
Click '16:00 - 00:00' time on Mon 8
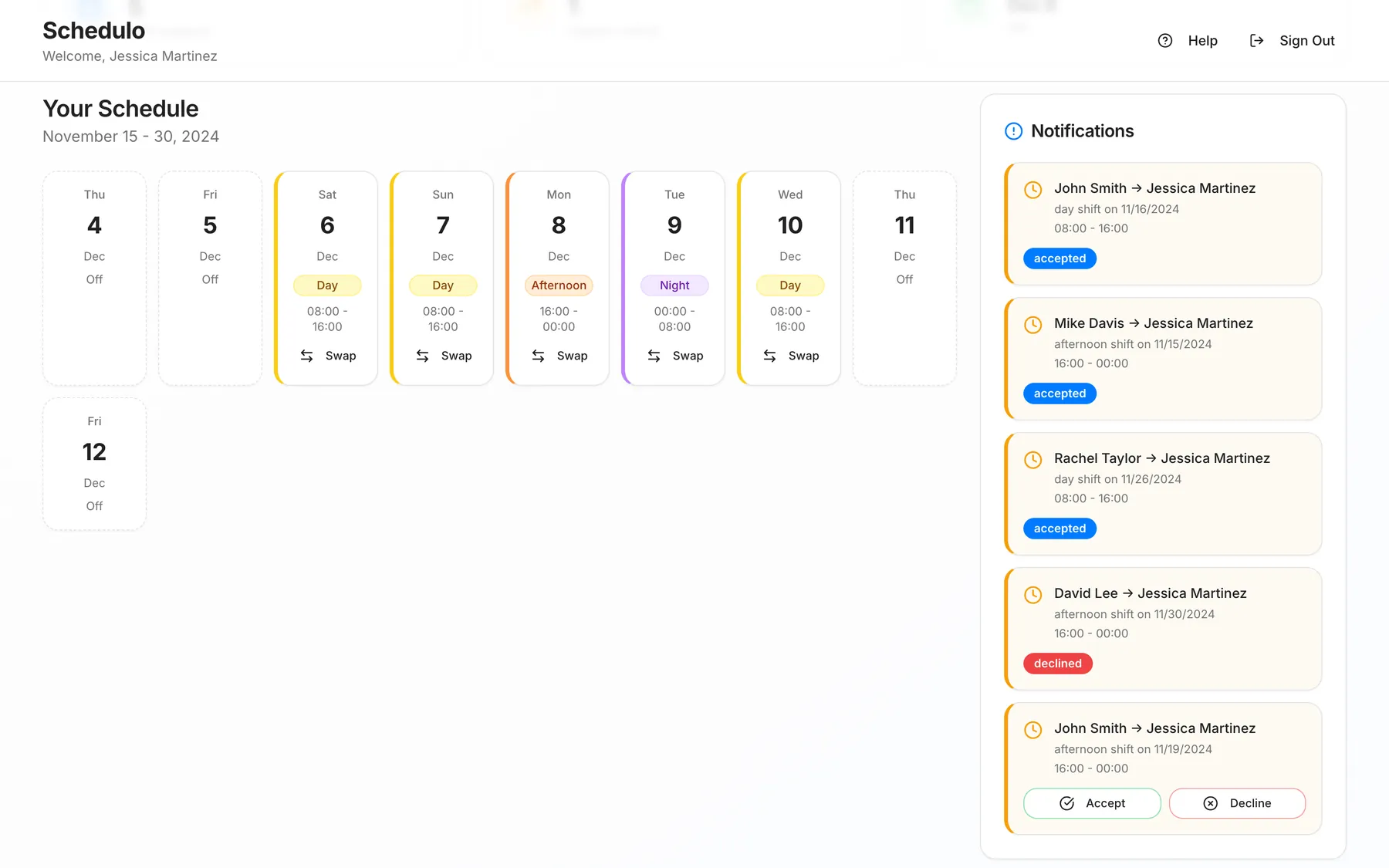pos(559,319)
